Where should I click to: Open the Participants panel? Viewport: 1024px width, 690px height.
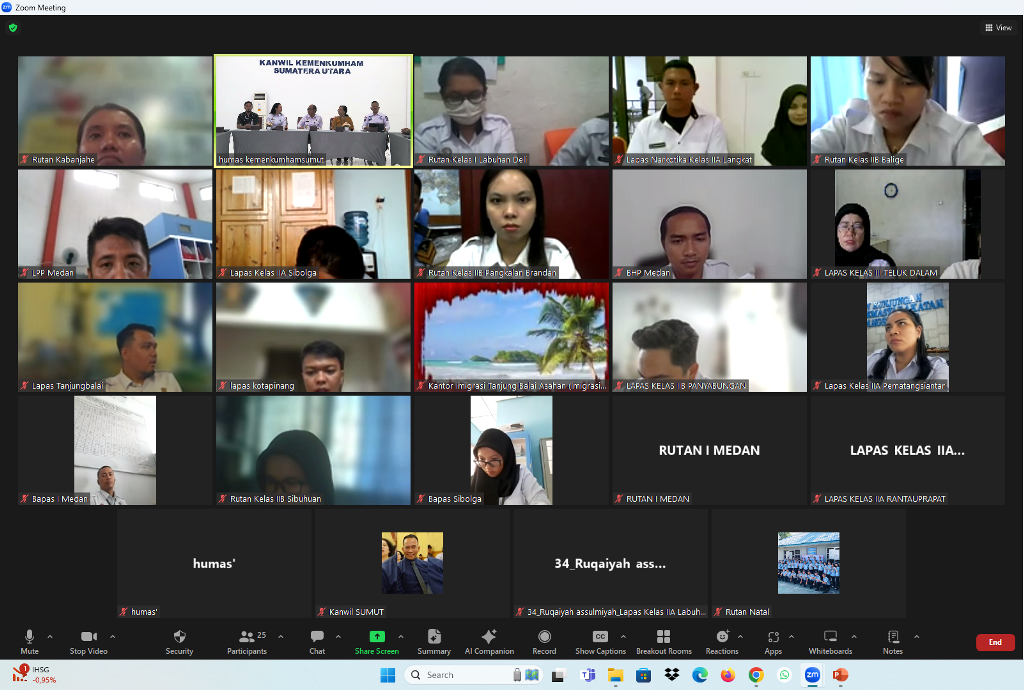[246, 640]
